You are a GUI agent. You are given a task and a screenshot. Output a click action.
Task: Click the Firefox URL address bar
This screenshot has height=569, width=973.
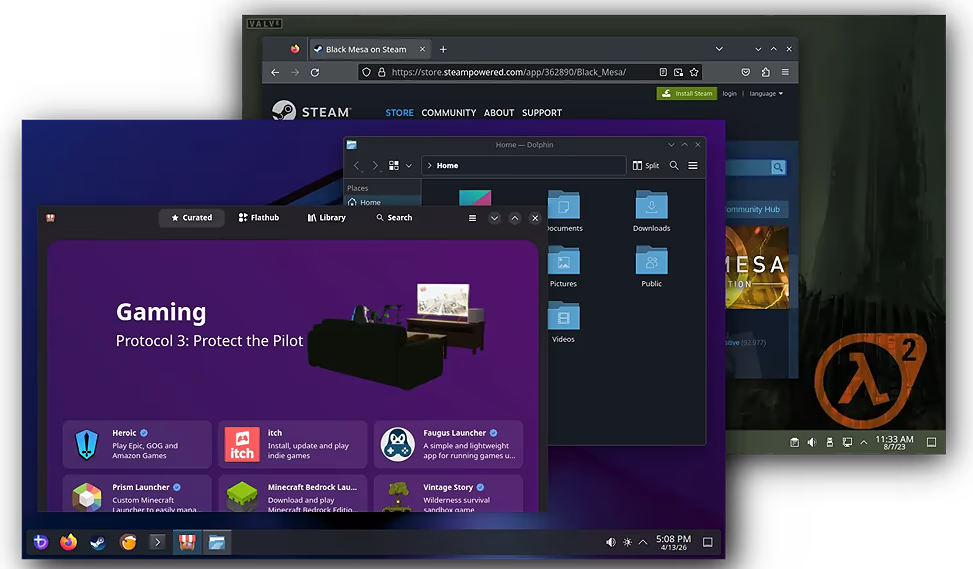pos(508,72)
